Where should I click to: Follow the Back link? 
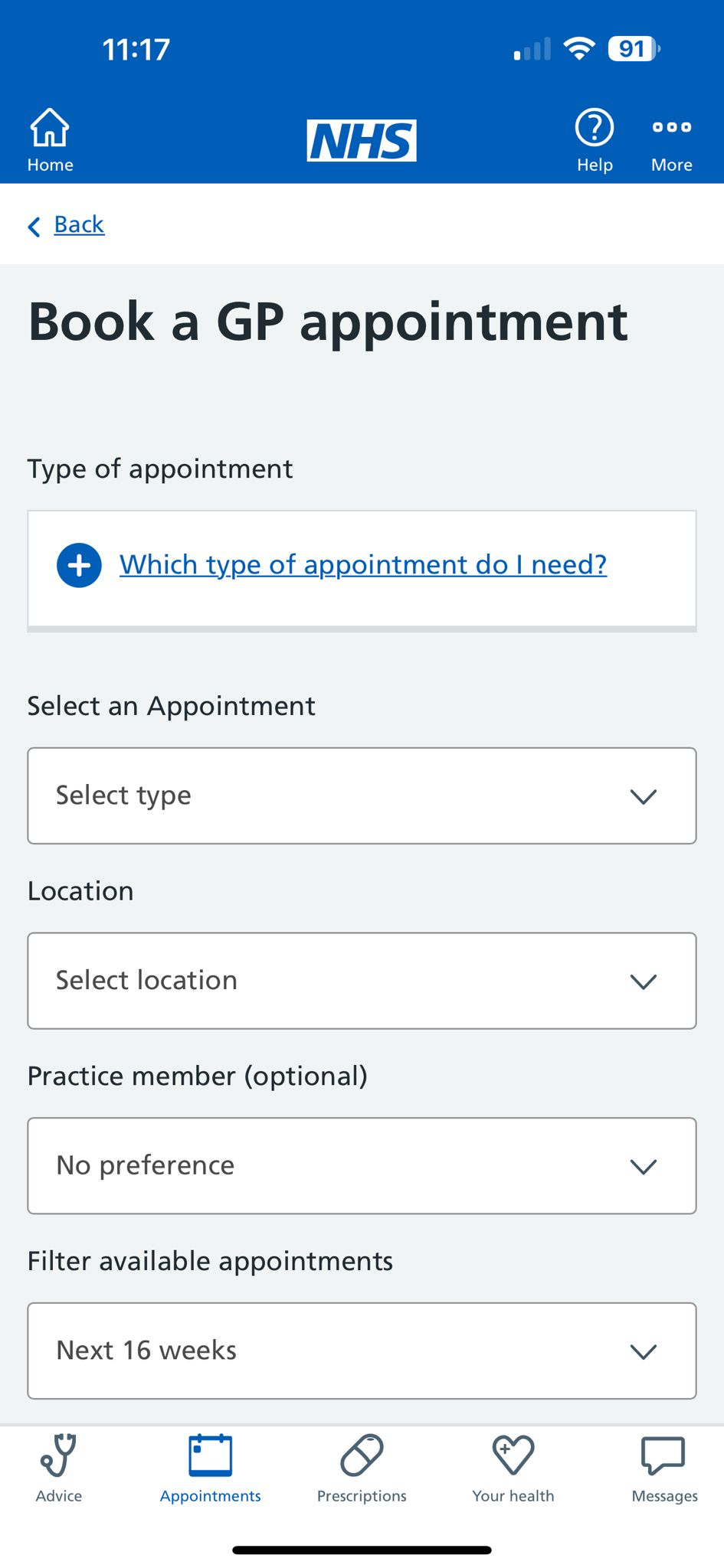[x=77, y=224]
